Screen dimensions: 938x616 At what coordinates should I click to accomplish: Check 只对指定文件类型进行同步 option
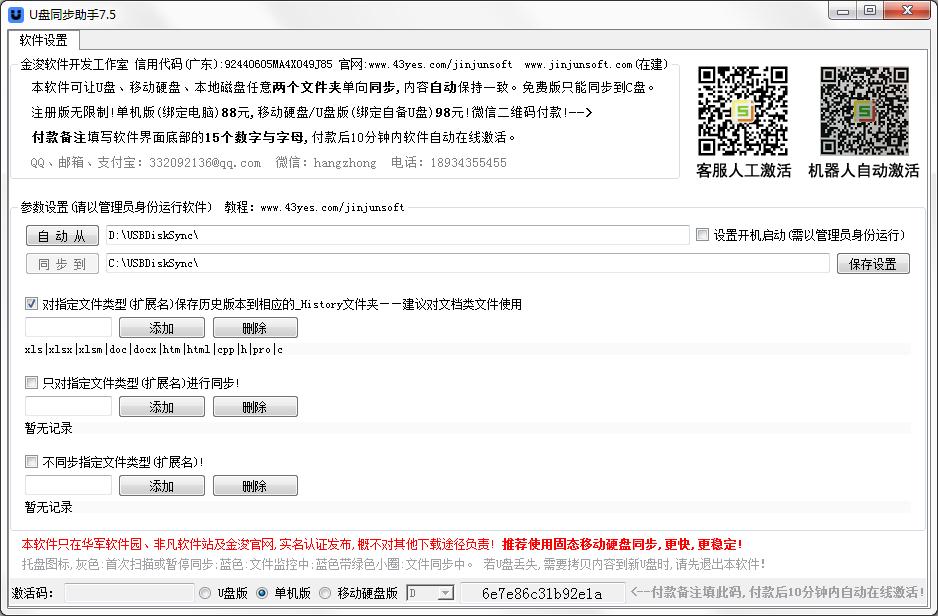(31, 382)
